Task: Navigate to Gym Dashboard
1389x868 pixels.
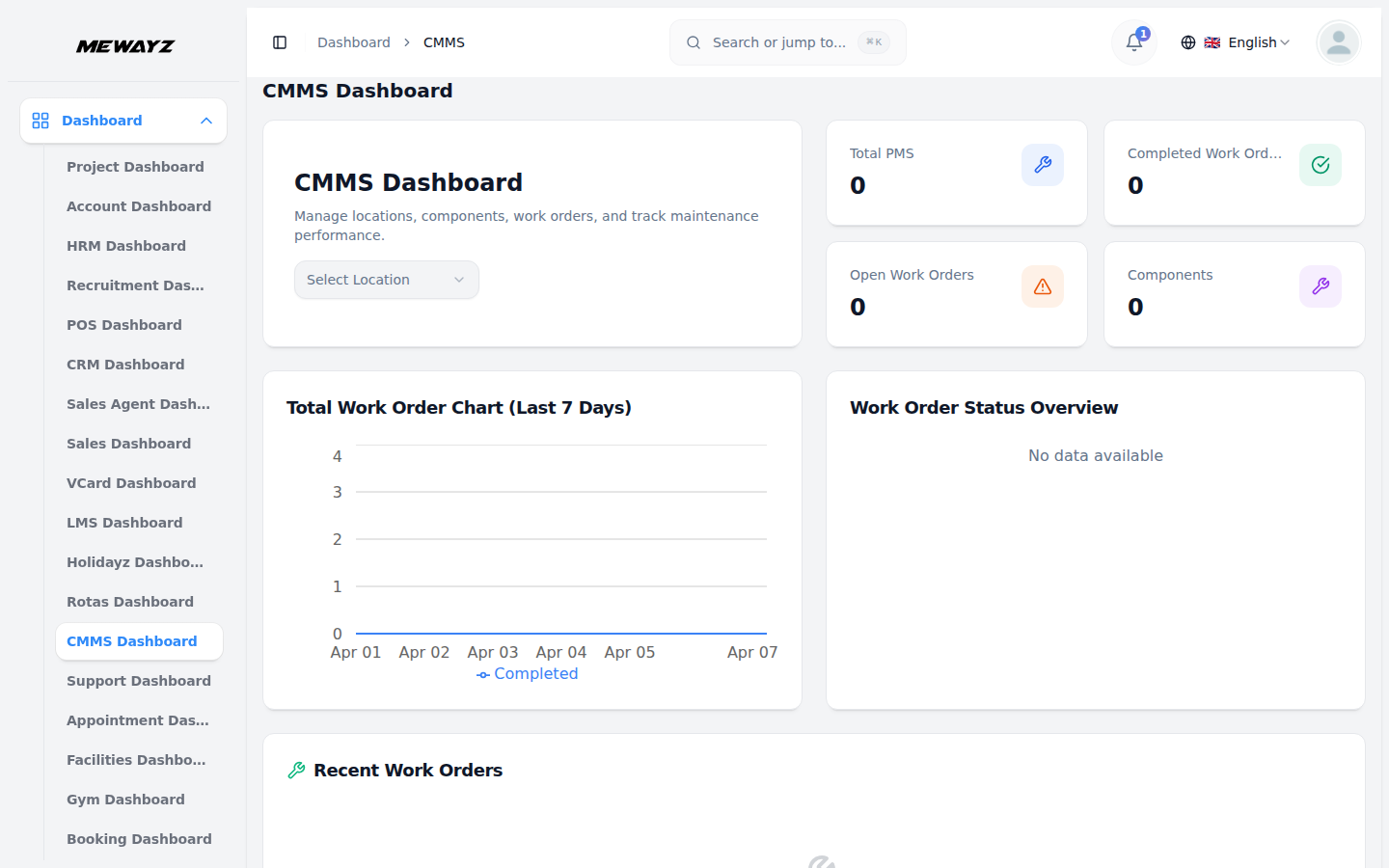Action: pyautogui.click(x=125, y=800)
